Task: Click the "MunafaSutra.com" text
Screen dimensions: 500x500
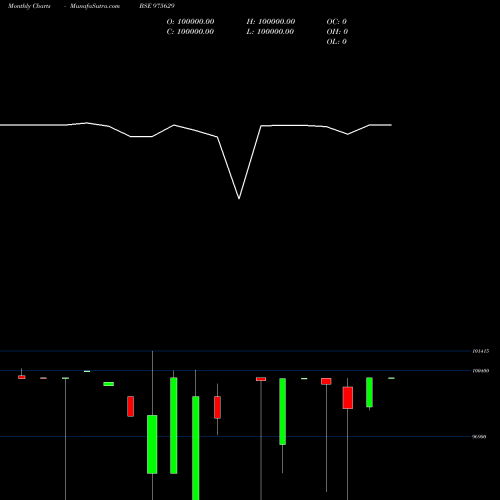Action: 95,6
